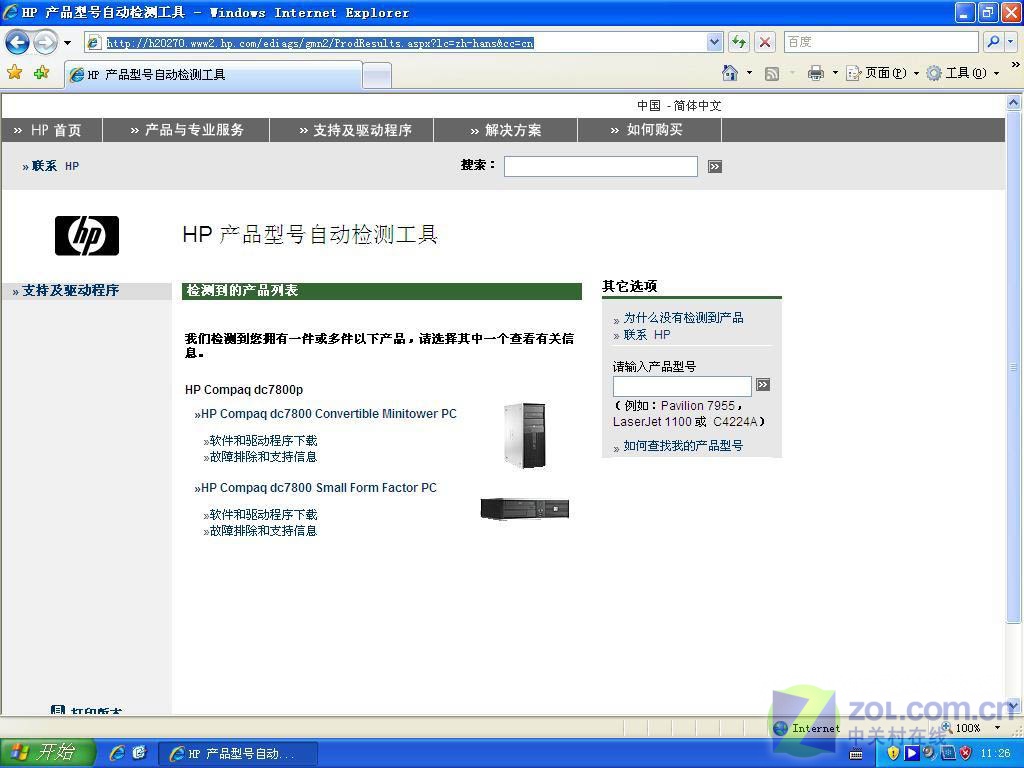Click the Print icon in the toolbar
Image resolution: width=1024 pixels, height=768 pixels.
[816, 73]
